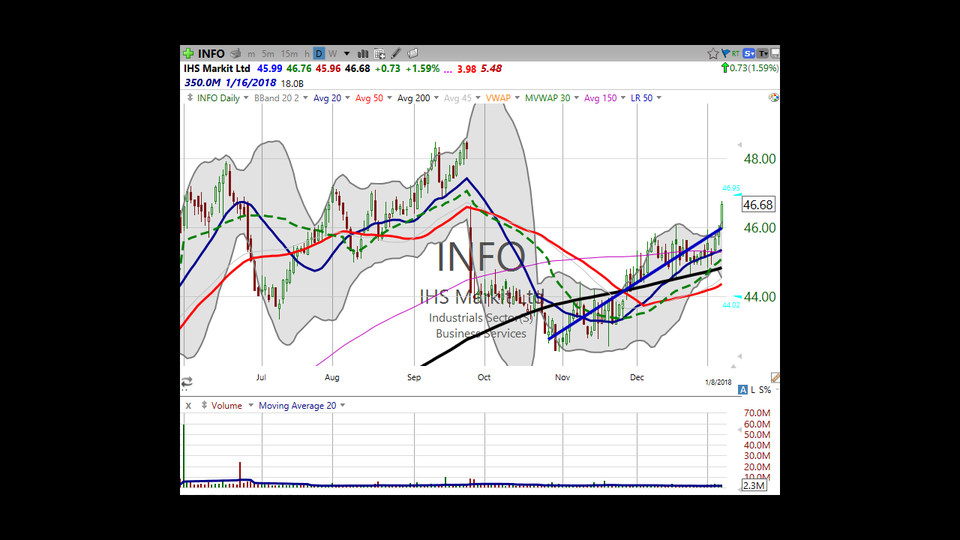
Task: Click the blue flag icon
Action: click(x=726, y=54)
